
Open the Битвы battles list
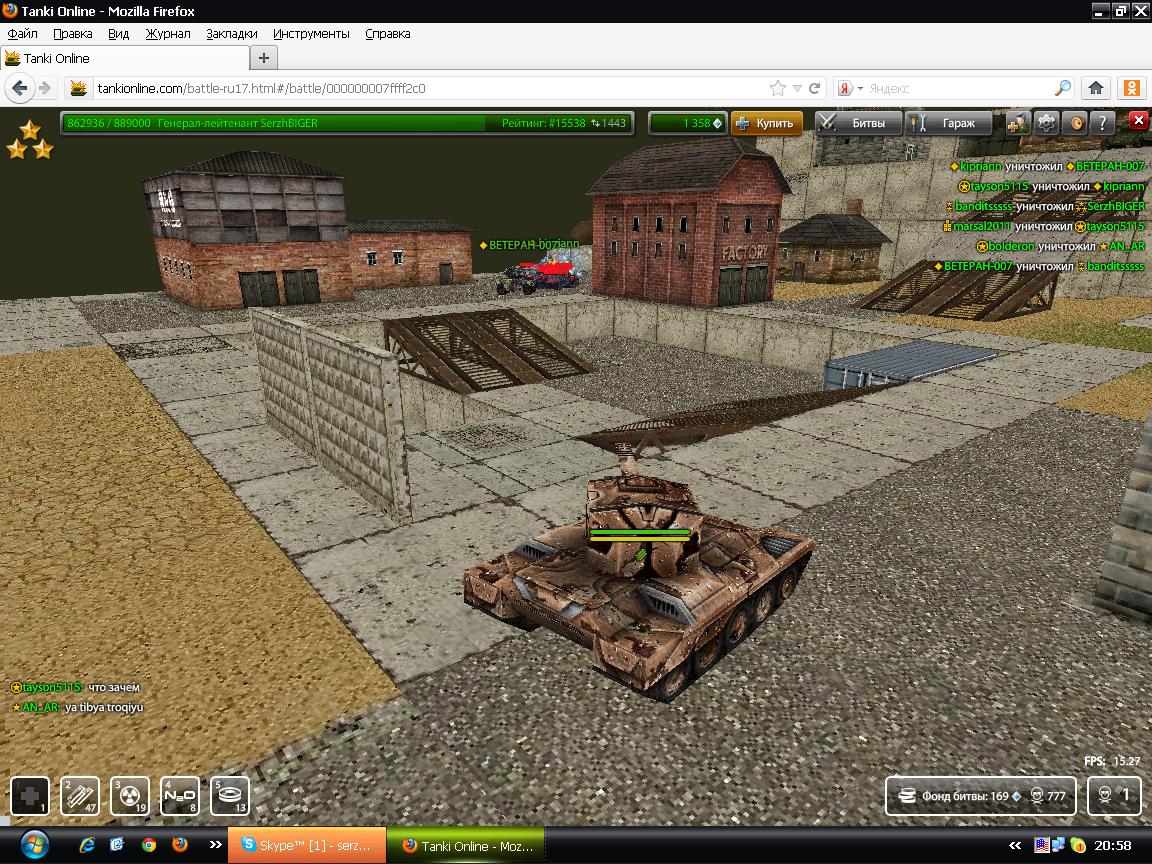[858, 123]
